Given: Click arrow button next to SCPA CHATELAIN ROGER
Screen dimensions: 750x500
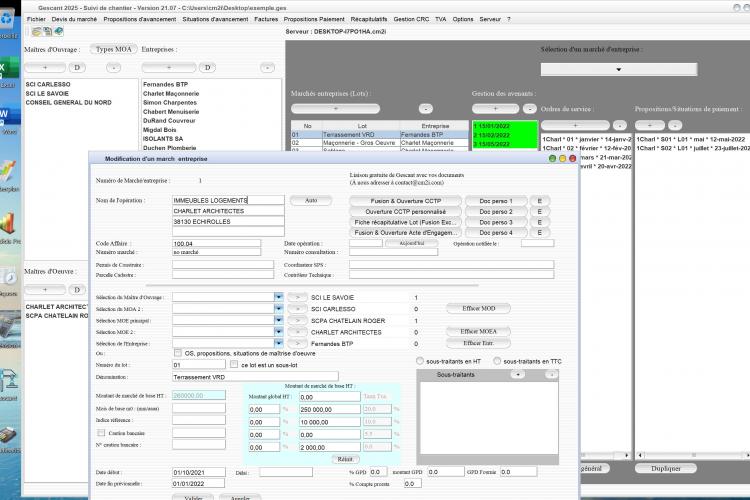Looking at the screenshot, I should pos(297,321).
